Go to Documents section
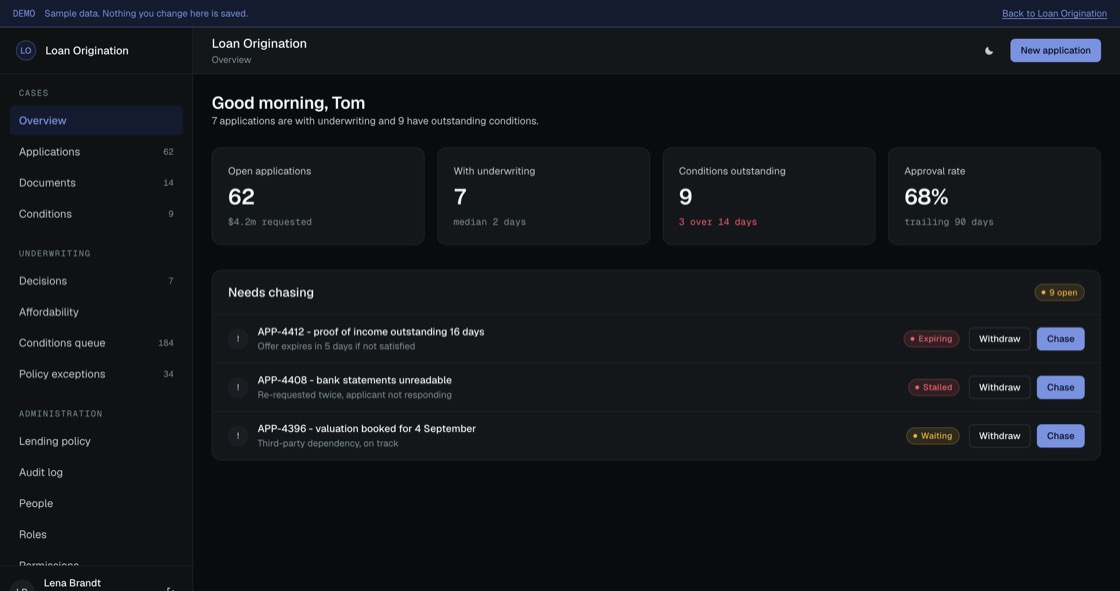This screenshot has width=1120, height=591. 96,183
